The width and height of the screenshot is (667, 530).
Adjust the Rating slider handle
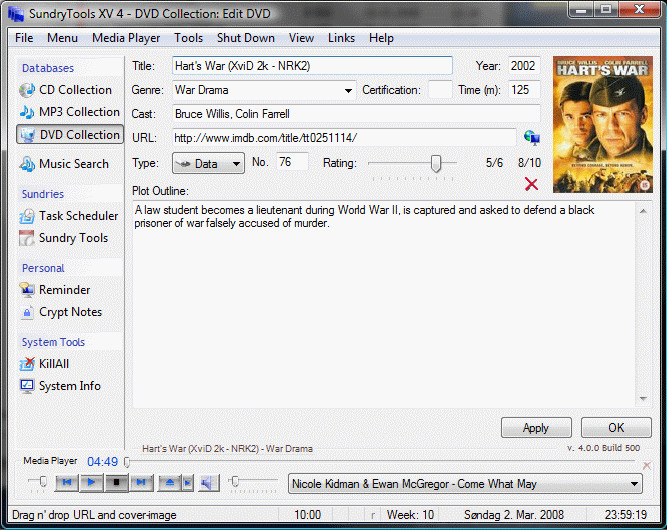tap(436, 163)
